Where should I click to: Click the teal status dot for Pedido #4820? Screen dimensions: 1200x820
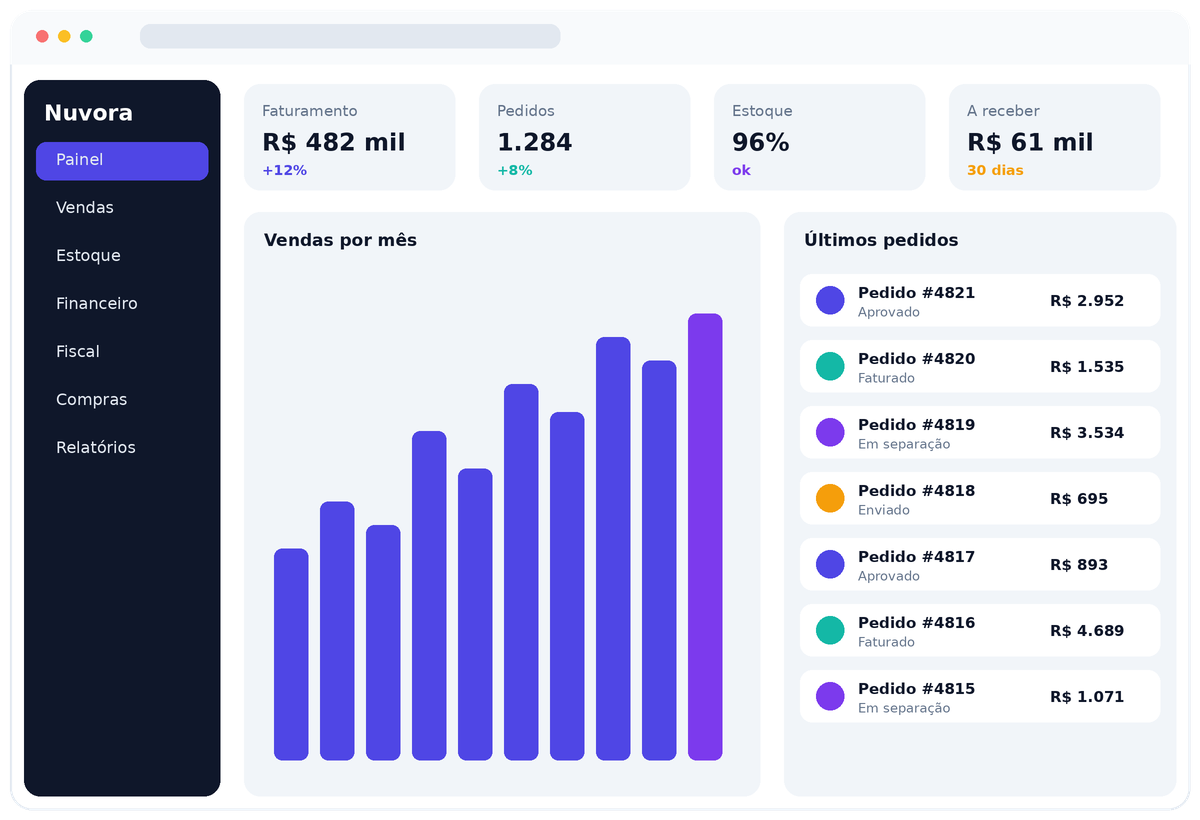pos(830,366)
